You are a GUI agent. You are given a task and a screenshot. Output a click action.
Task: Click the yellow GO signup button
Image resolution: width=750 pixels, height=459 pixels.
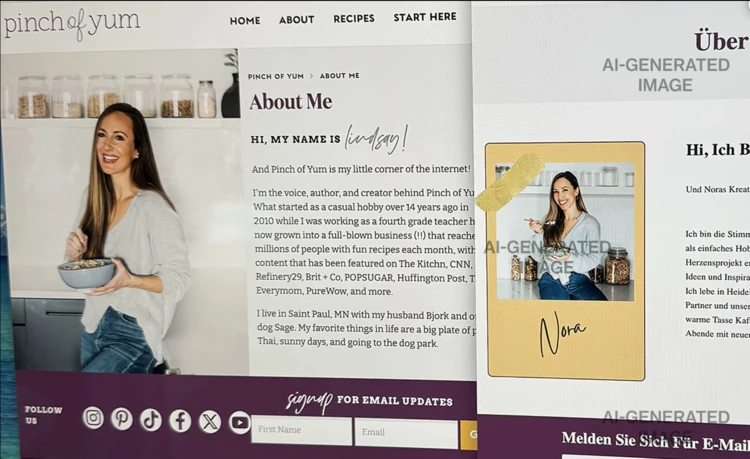tap(469, 435)
